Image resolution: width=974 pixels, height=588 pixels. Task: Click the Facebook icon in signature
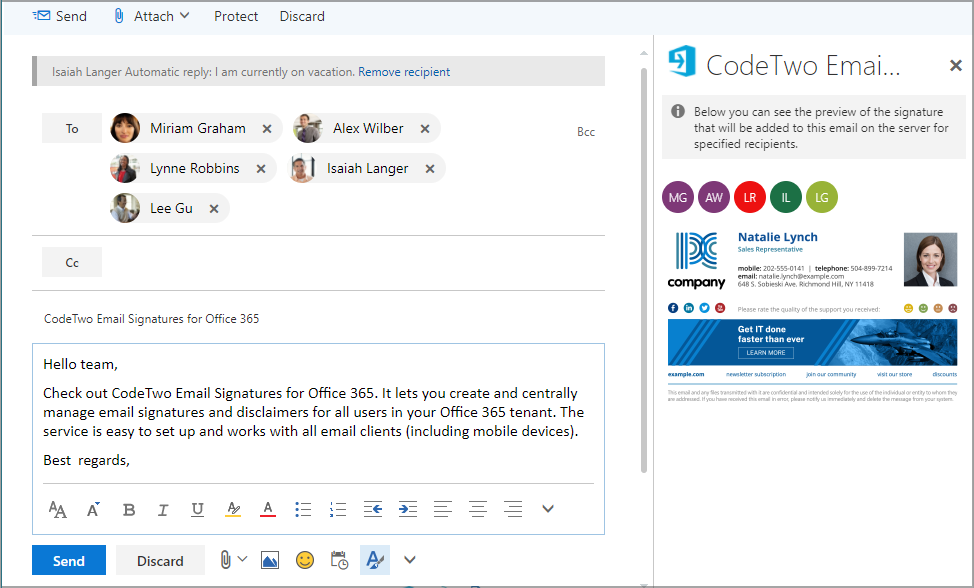tap(673, 308)
